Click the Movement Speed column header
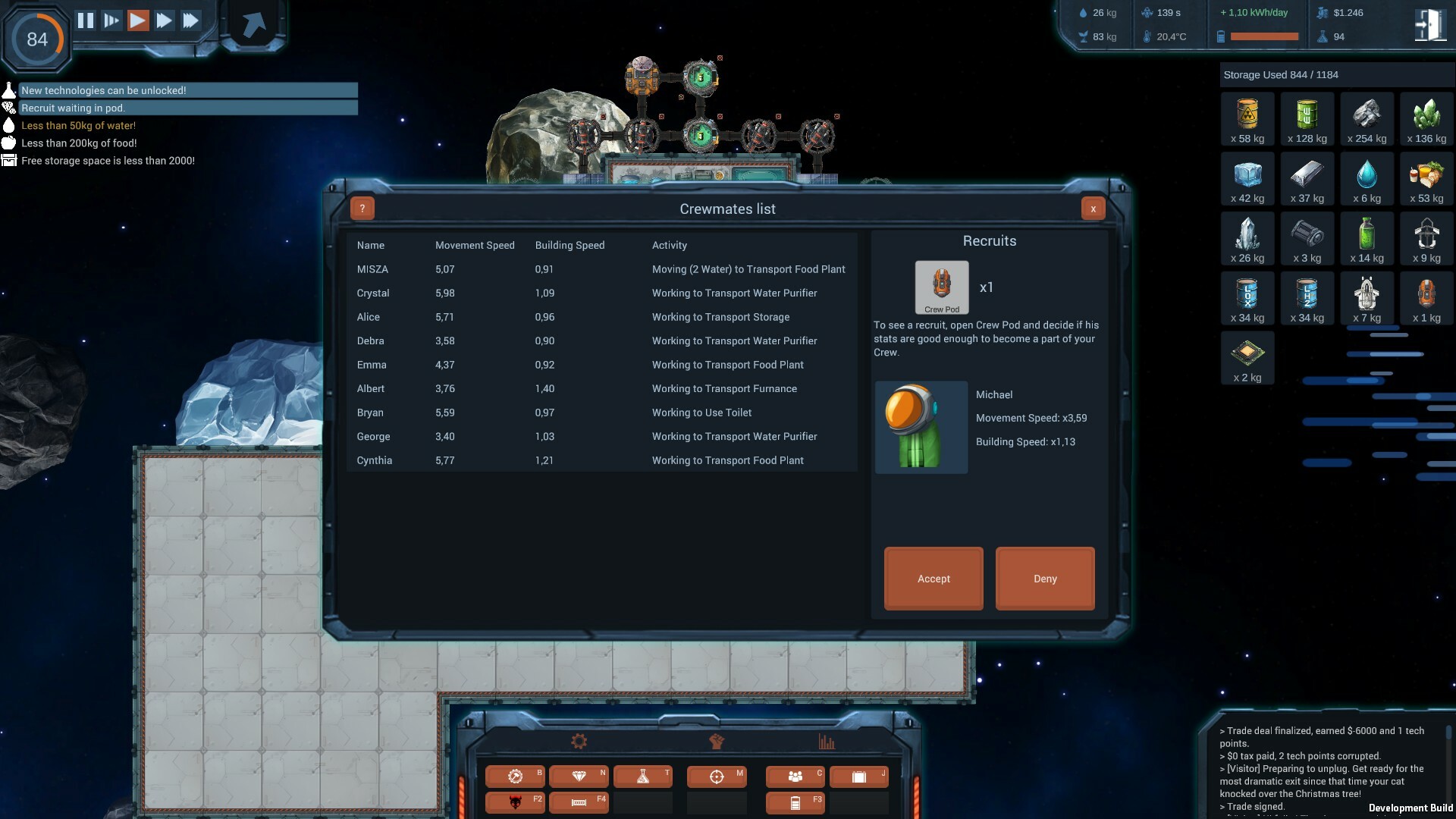Viewport: 1456px width, 819px height. [474, 244]
